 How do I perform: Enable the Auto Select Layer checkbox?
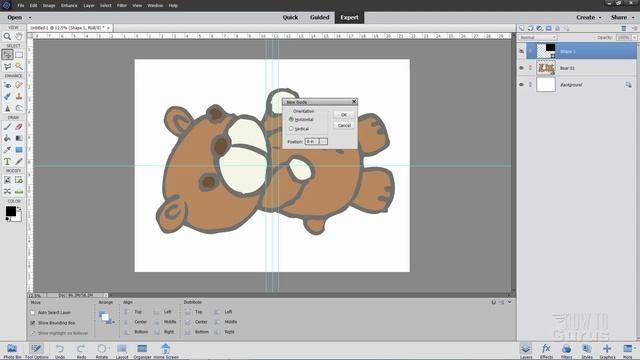tap(33, 313)
